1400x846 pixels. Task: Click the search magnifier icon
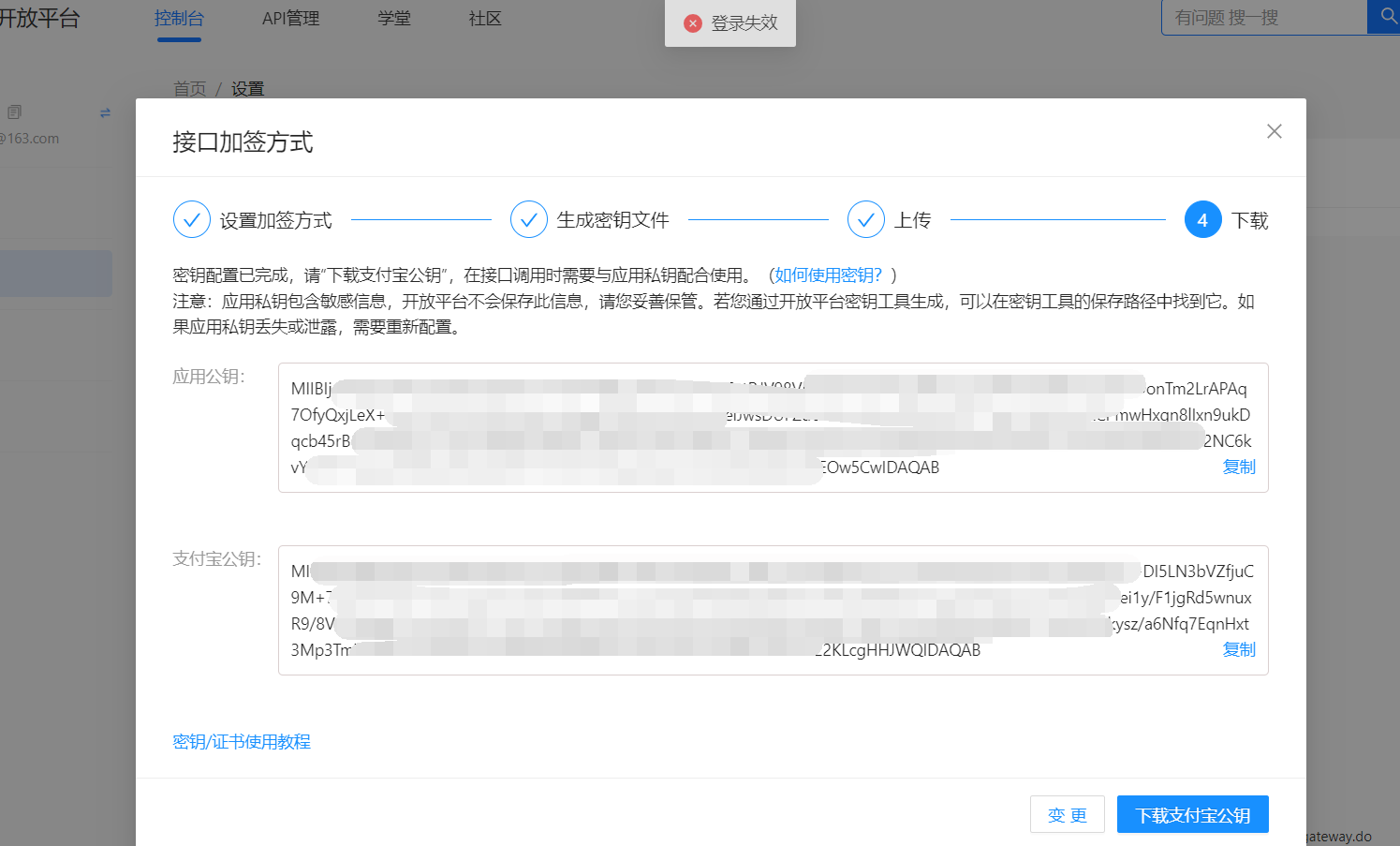pos(1388,17)
